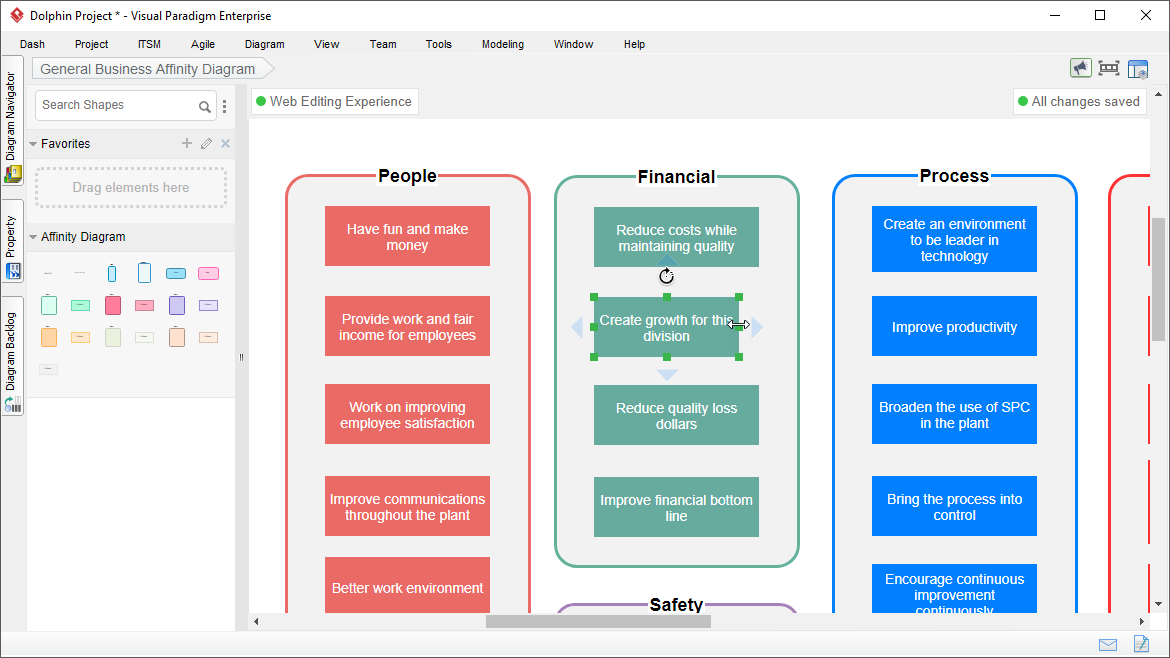Image resolution: width=1170 pixels, height=658 pixels.
Task: Click the down arrow below selected card
Action: [667, 375]
